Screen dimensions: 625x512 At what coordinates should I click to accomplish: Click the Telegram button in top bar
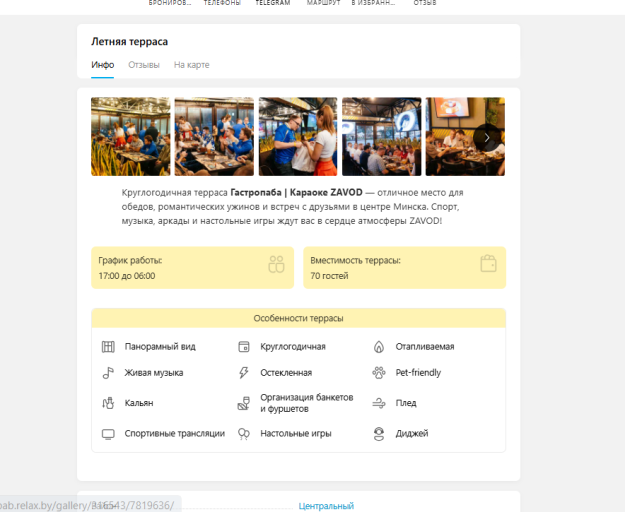[x=273, y=3]
